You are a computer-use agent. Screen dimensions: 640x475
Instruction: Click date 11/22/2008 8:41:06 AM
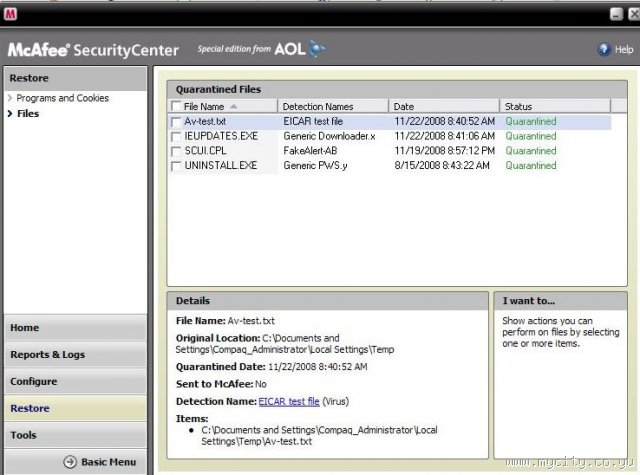pyautogui.click(x=444, y=136)
